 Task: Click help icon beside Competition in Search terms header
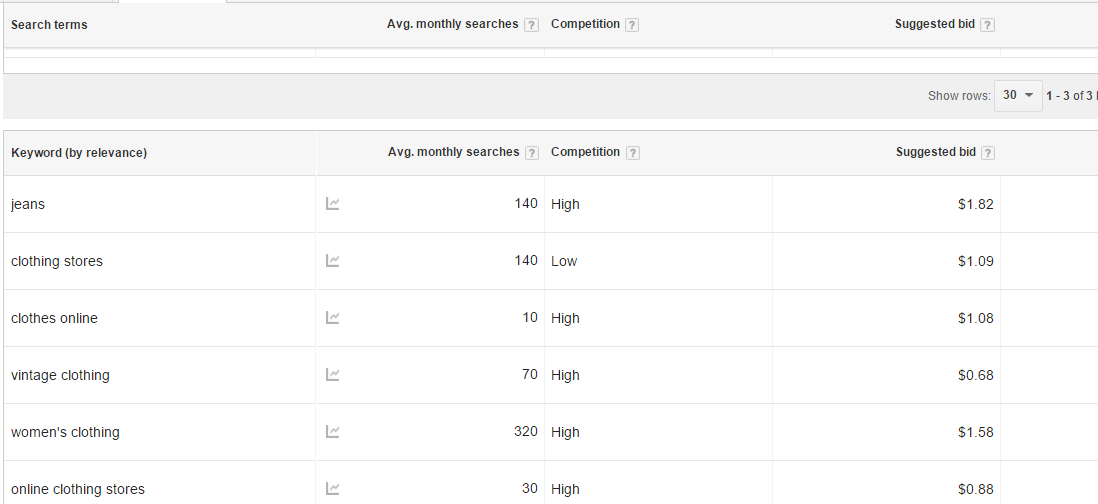pyautogui.click(x=632, y=25)
